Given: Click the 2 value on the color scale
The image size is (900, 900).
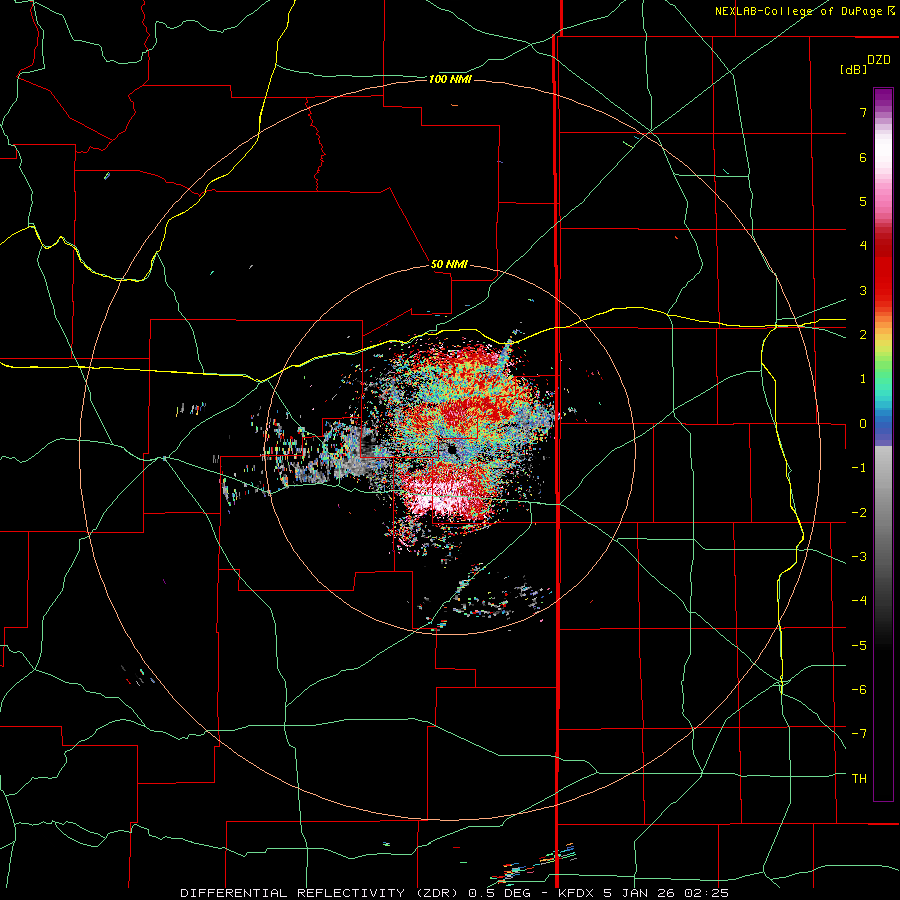Looking at the screenshot, I should (863, 335).
